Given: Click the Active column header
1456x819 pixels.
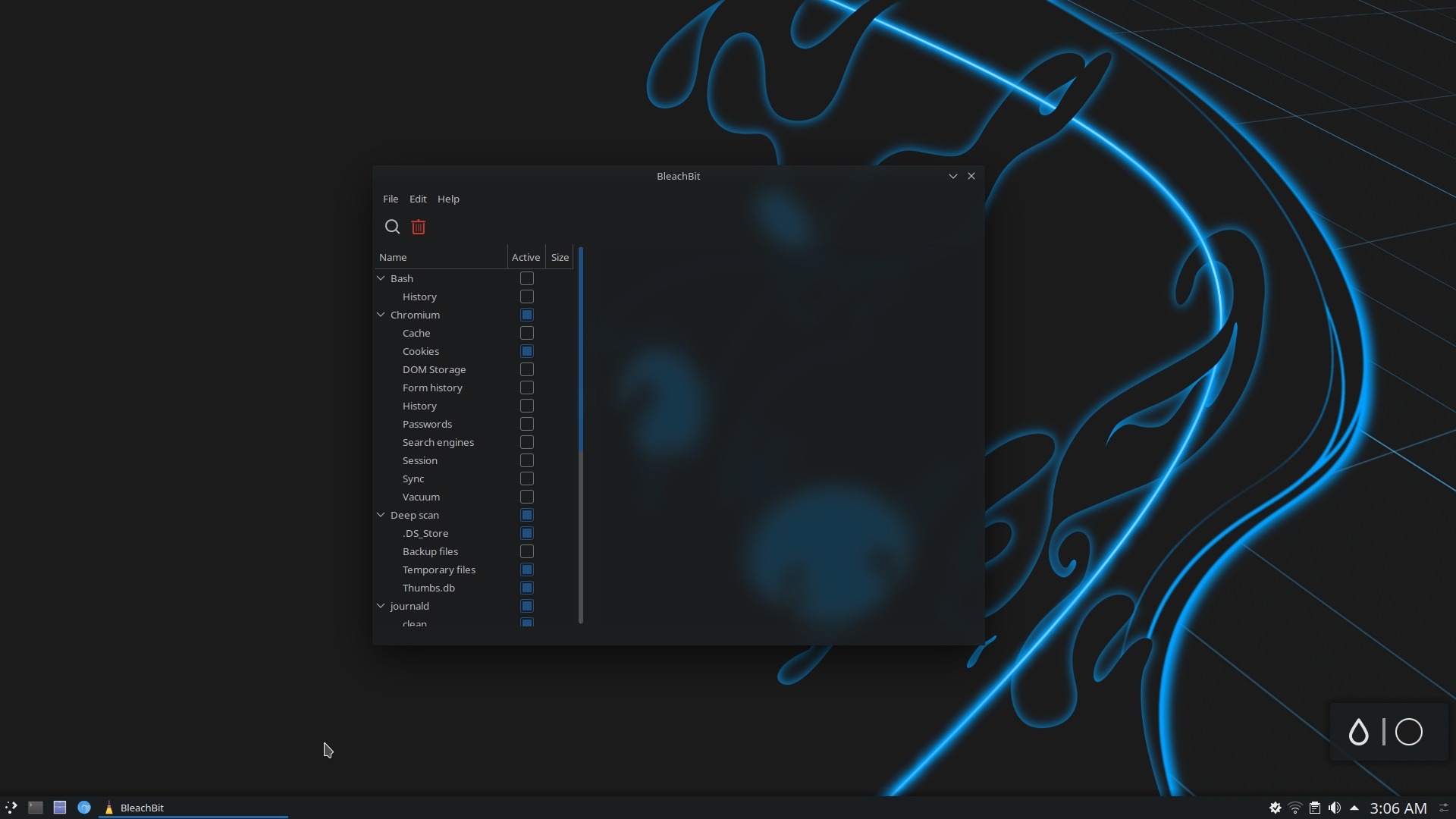Looking at the screenshot, I should (526, 257).
